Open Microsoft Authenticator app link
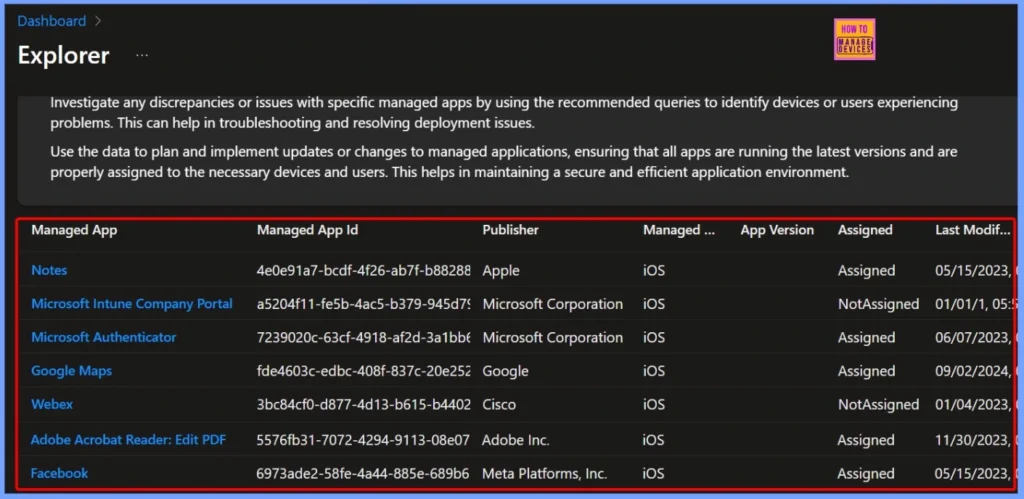Image resolution: width=1024 pixels, height=499 pixels. (x=104, y=337)
